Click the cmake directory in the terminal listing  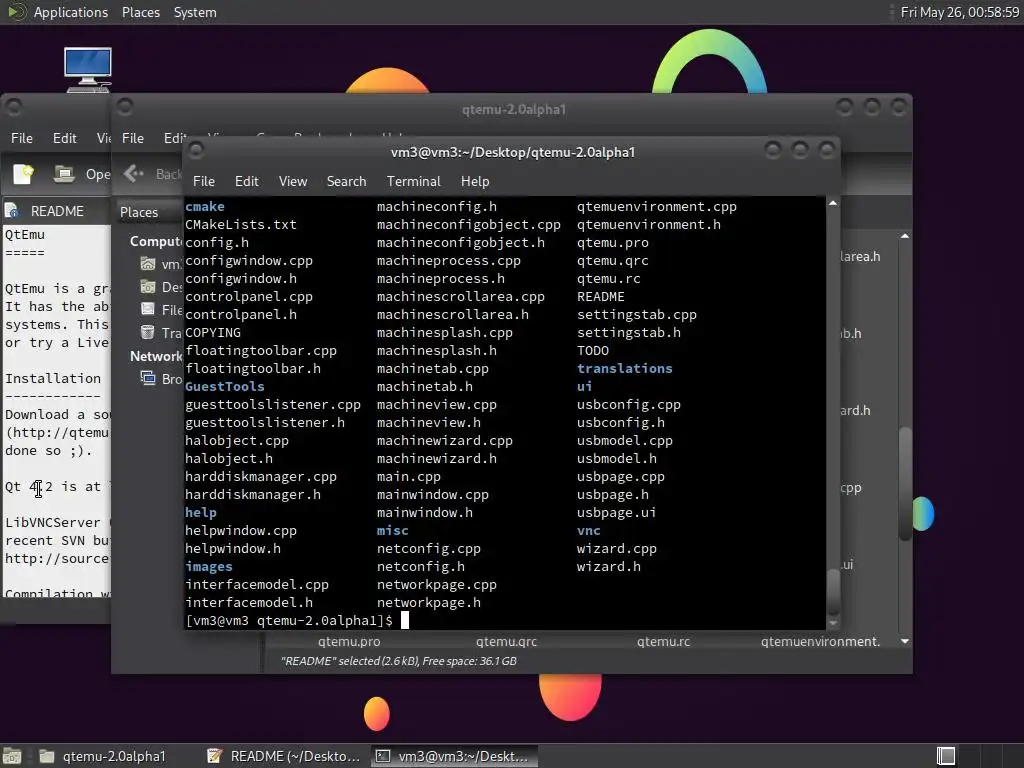click(x=205, y=206)
